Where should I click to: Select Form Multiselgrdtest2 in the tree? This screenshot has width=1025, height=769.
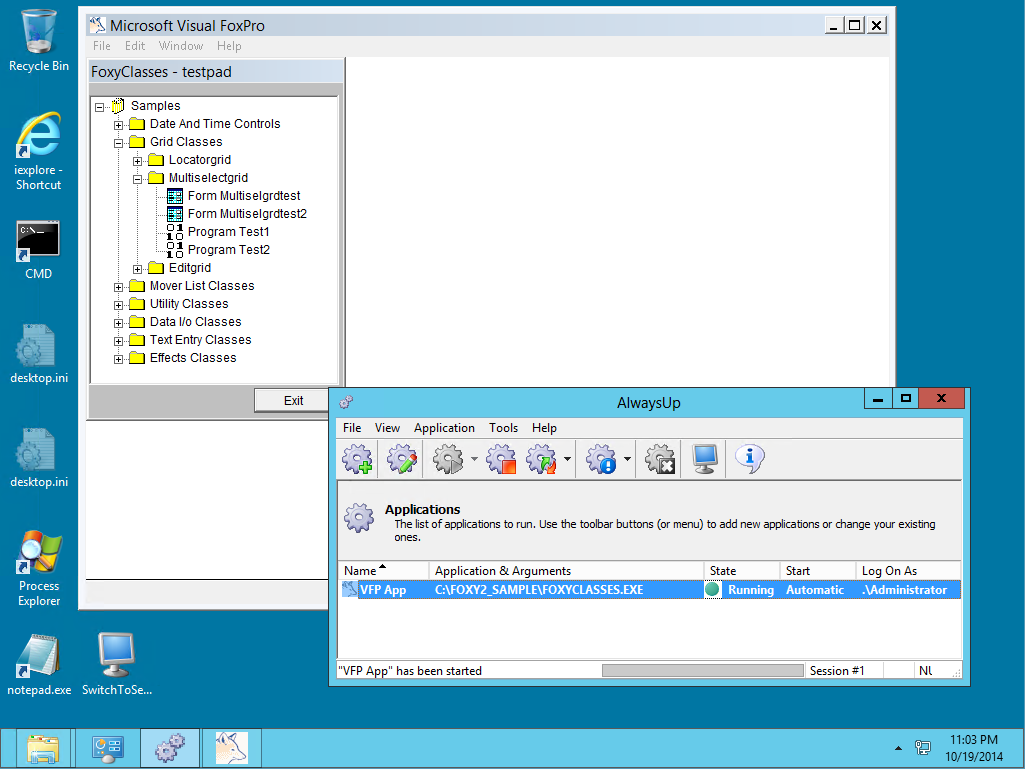tap(246, 214)
